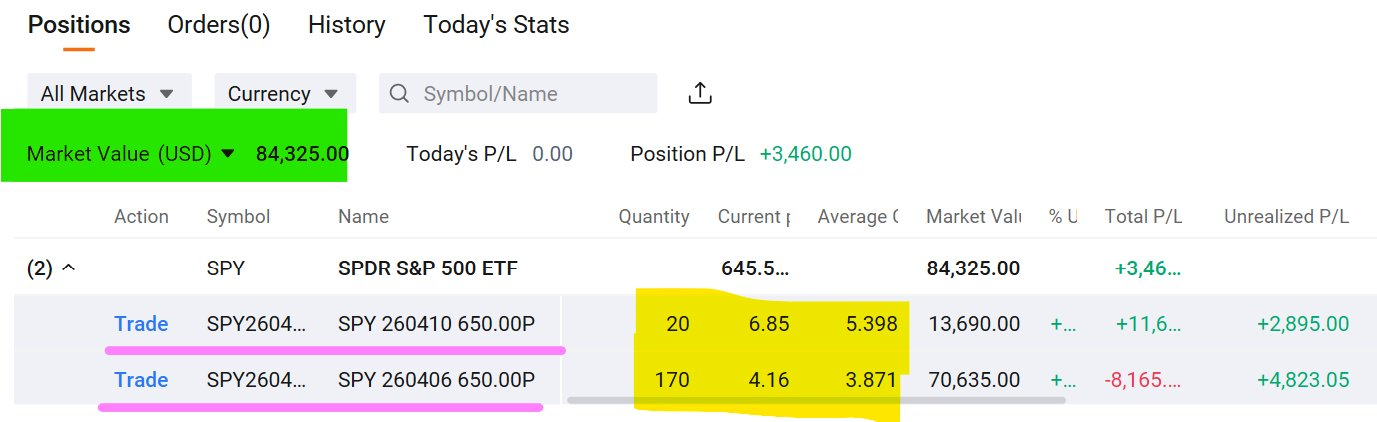View Today's Stats tab

pyautogui.click(x=496, y=25)
